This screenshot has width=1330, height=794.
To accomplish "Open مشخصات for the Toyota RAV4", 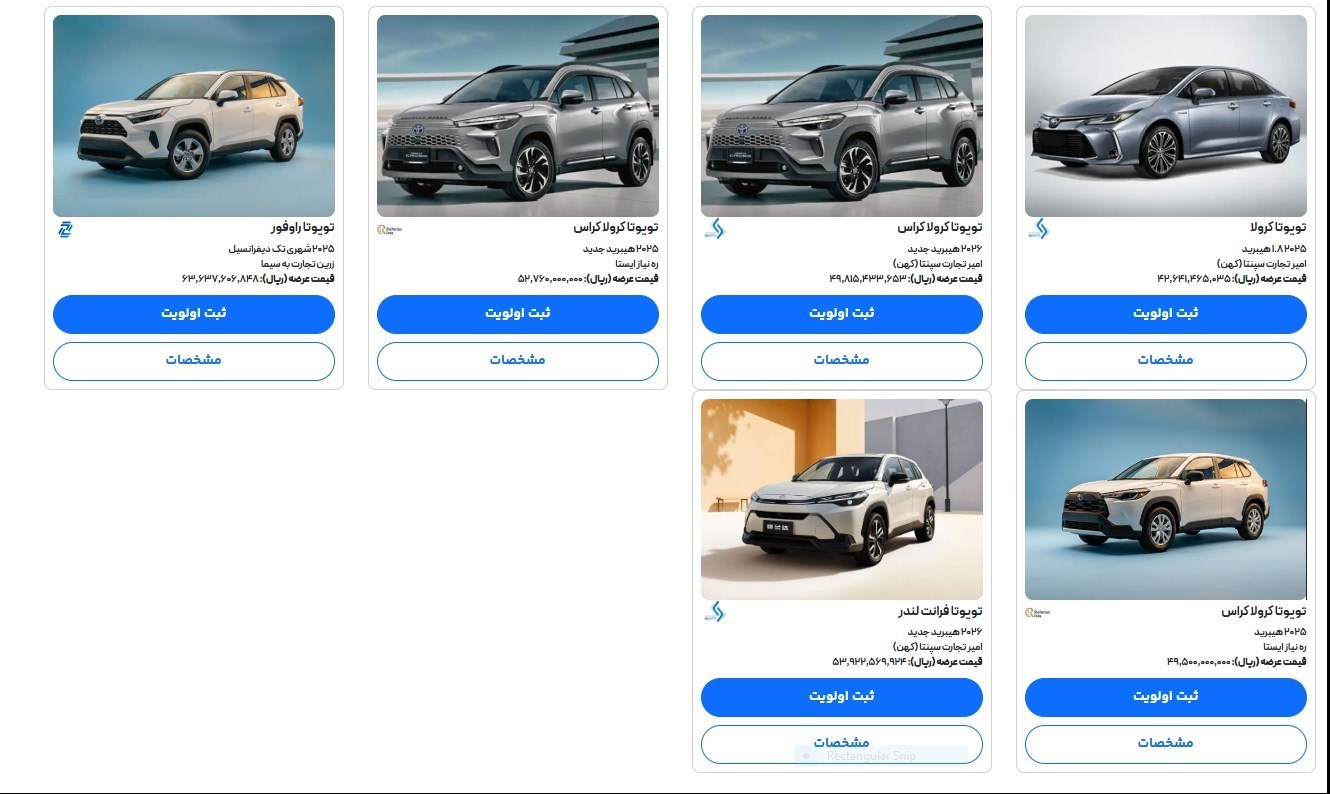I will pyautogui.click(x=194, y=361).
